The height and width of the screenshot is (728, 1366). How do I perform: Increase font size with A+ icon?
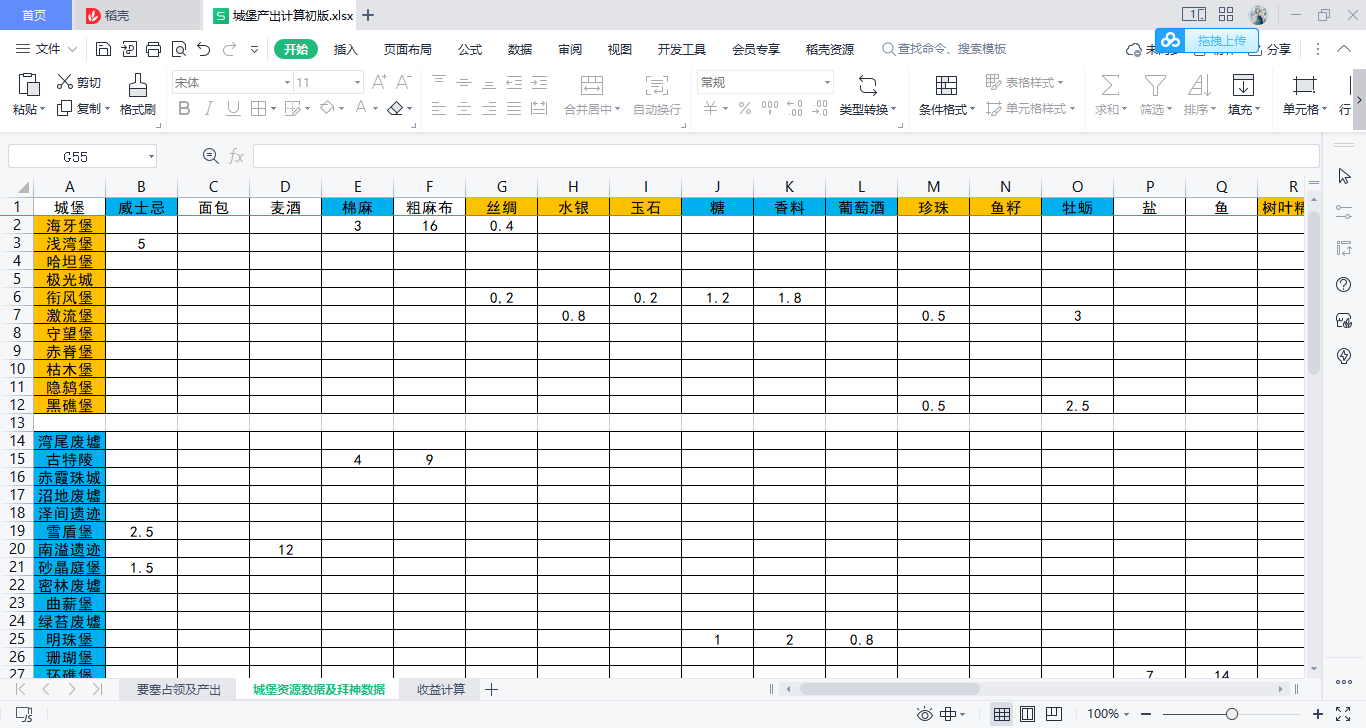[380, 83]
